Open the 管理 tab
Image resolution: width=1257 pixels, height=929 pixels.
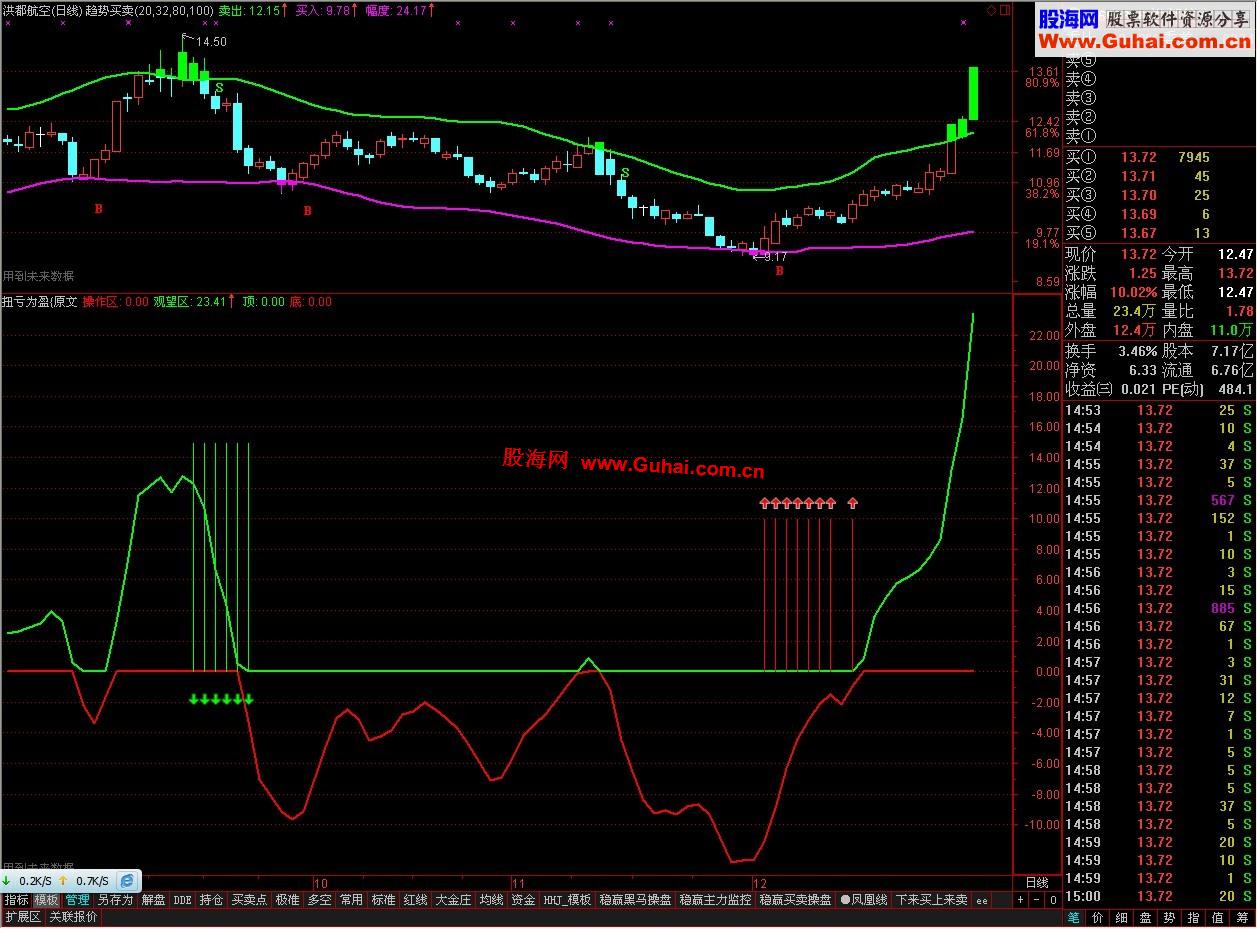coord(77,900)
